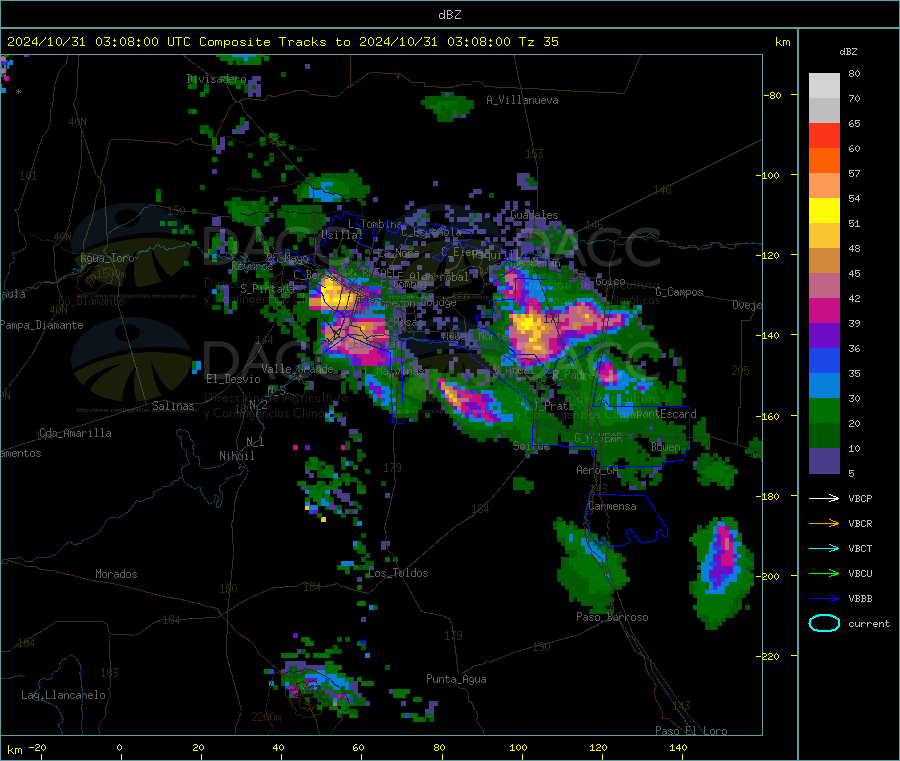Select the bright green 20-30 dBZ swatch
Image resolution: width=900 pixels, height=761 pixels.
pos(824,411)
